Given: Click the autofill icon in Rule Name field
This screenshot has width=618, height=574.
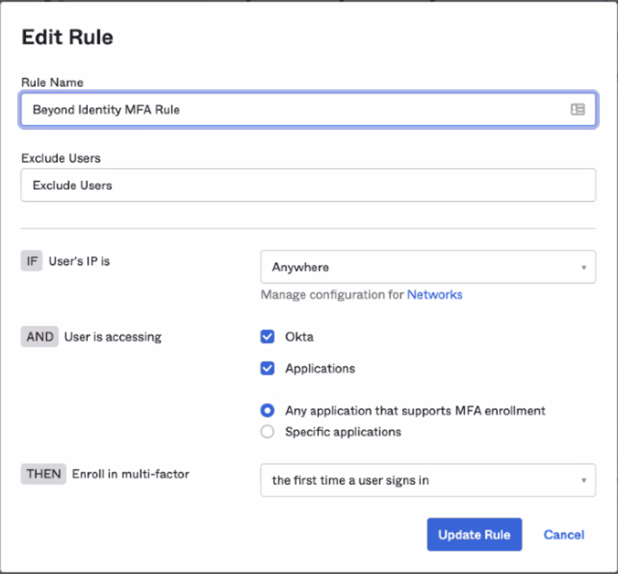Looking at the screenshot, I should coord(577,109).
